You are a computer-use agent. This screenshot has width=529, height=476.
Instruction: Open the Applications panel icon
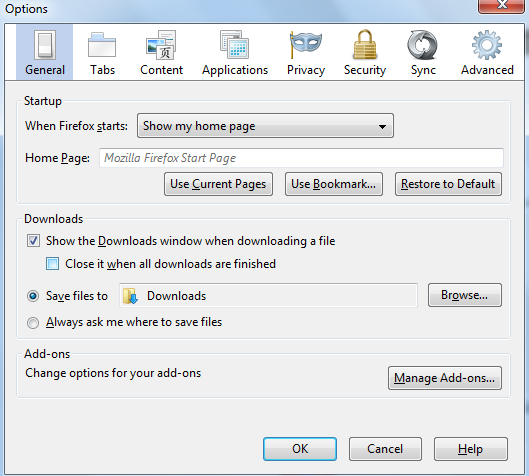click(234, 45)
